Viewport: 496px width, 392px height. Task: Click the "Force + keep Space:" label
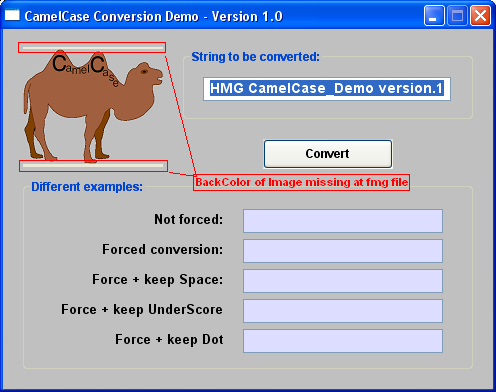157,279
